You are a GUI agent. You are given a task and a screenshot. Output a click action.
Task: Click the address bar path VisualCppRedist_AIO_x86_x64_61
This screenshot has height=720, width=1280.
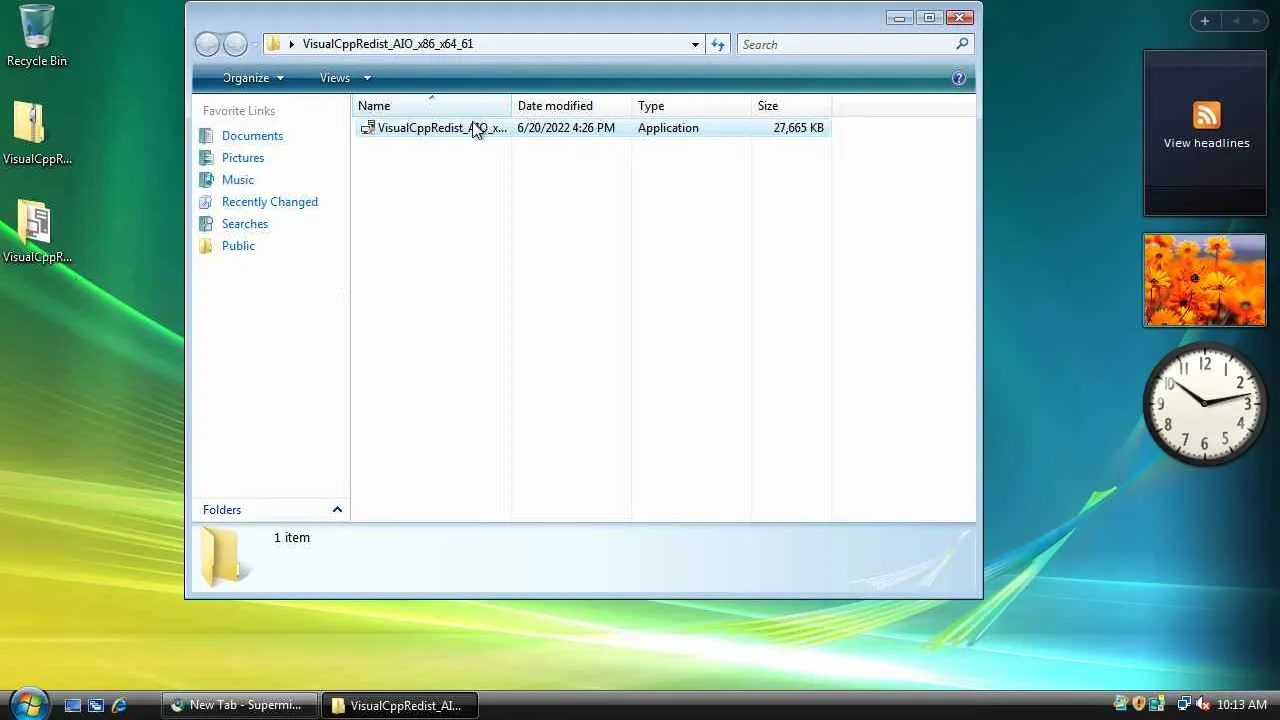coord(388,44)
